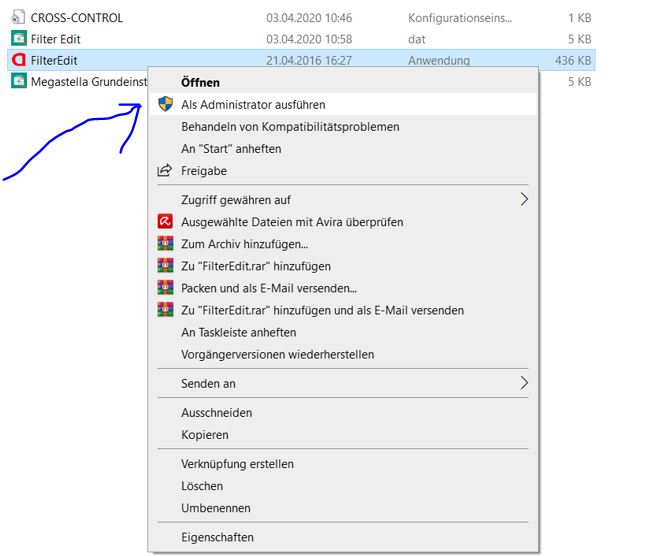The height and width of the screenshot is (556, 659).
Task: Open Eigenschaften properties entry
Action: tap(343, 537)
